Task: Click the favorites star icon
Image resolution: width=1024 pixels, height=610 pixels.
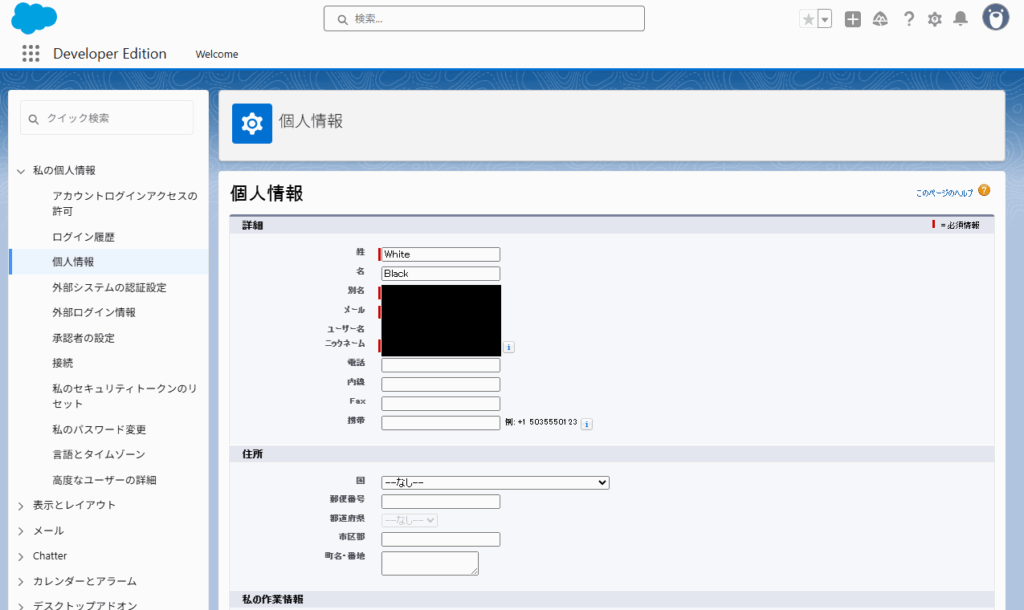Action: tap(808, 19)
